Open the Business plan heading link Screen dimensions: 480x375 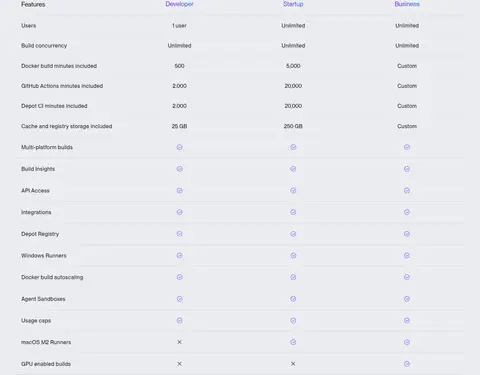407,4
